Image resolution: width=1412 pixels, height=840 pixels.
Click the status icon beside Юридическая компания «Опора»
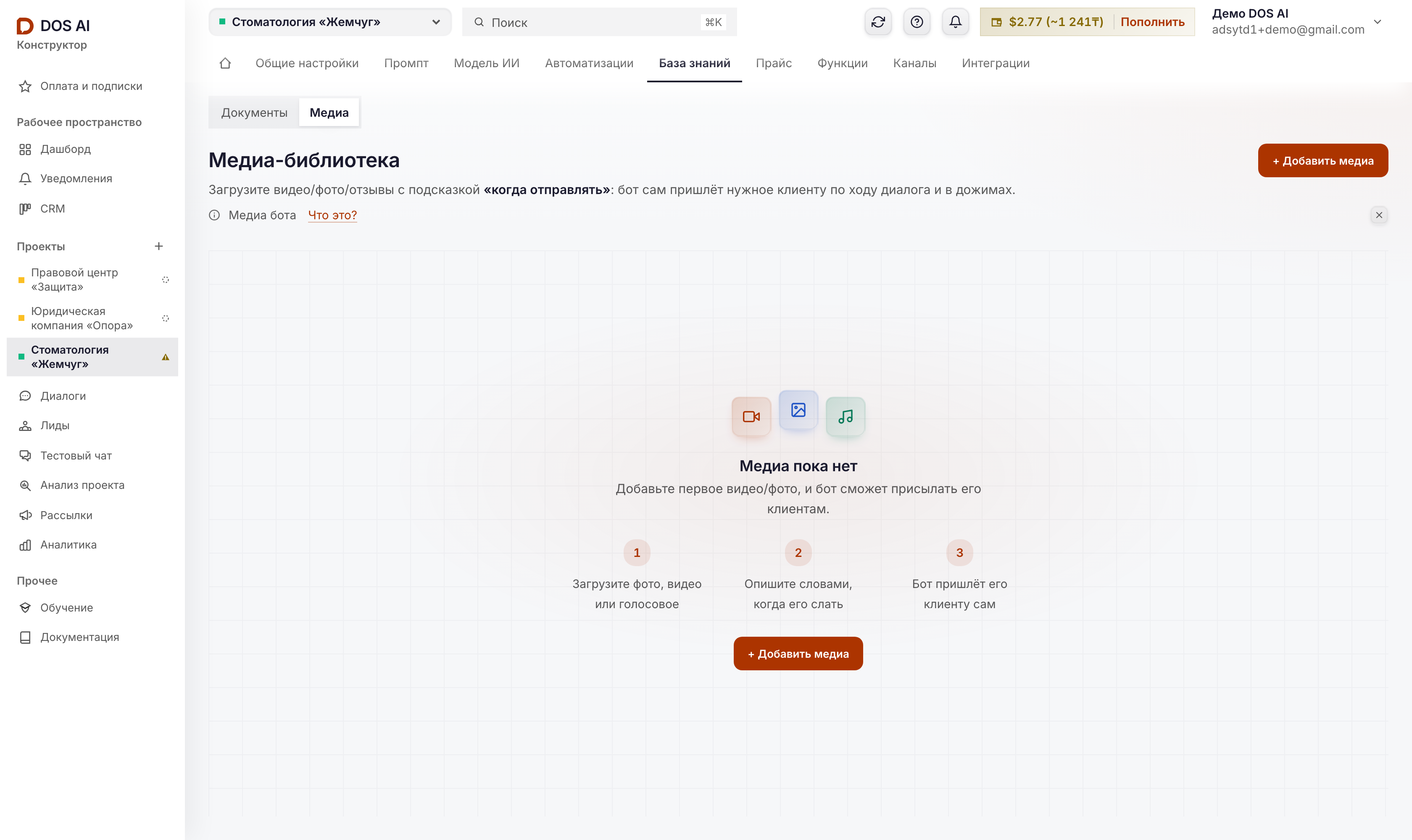point(166,318)
